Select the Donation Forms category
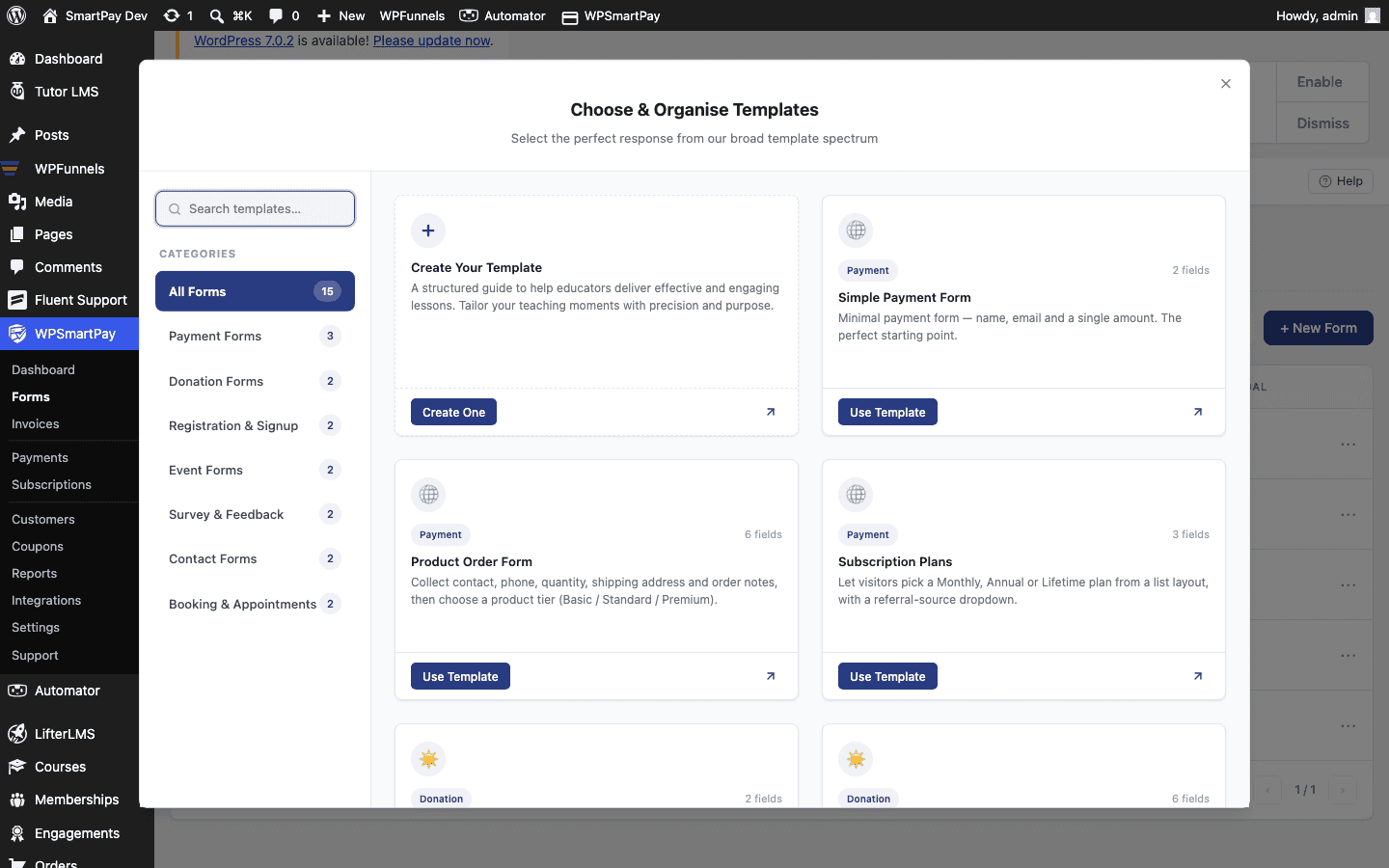The image size is (1389, 868). click(255, 381)
